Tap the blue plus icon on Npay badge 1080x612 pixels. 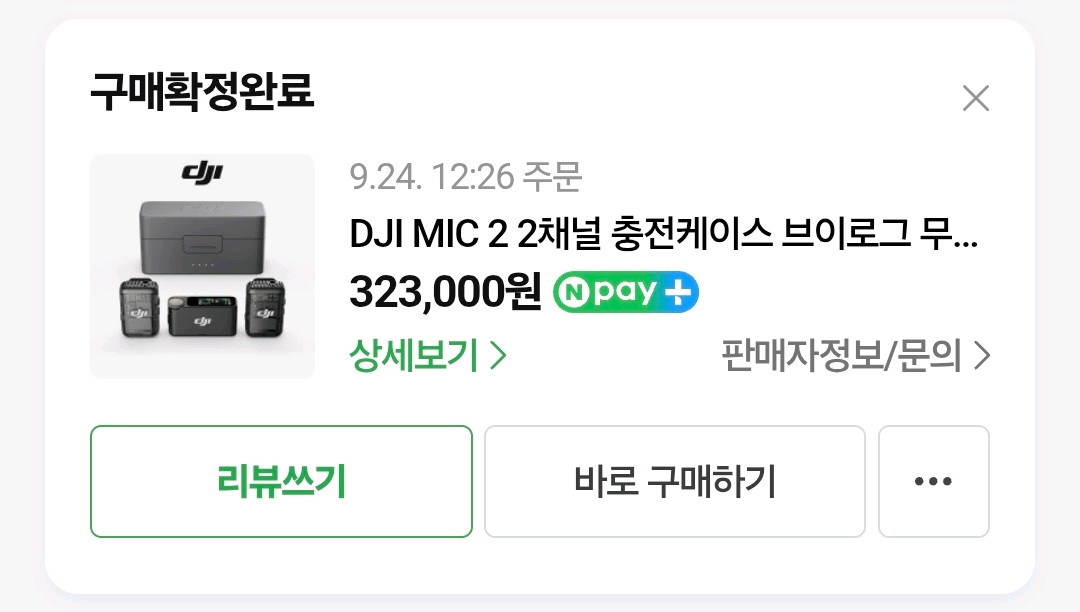tap(682, 292)
